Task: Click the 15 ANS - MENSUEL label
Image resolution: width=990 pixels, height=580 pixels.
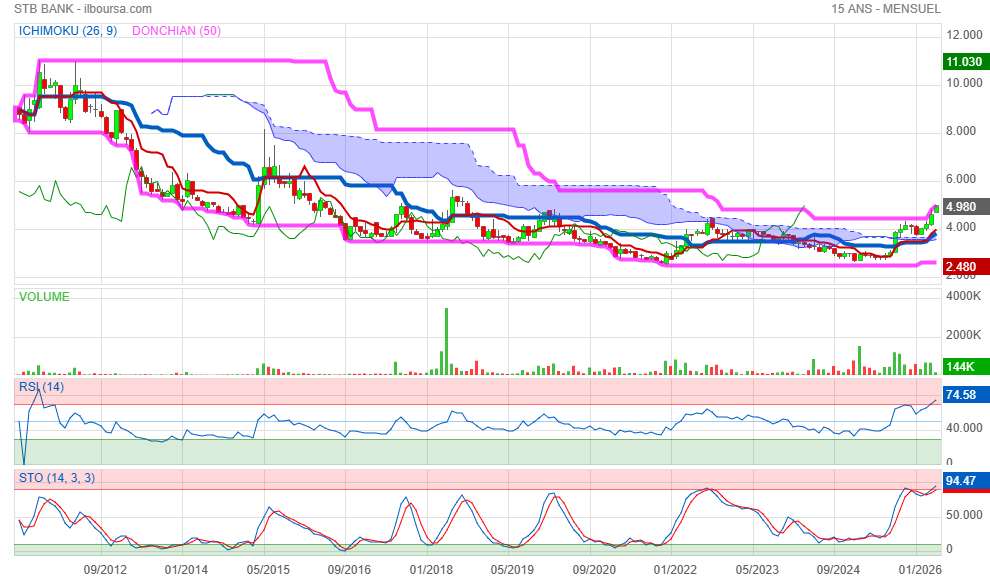Action: pos(886,9)
